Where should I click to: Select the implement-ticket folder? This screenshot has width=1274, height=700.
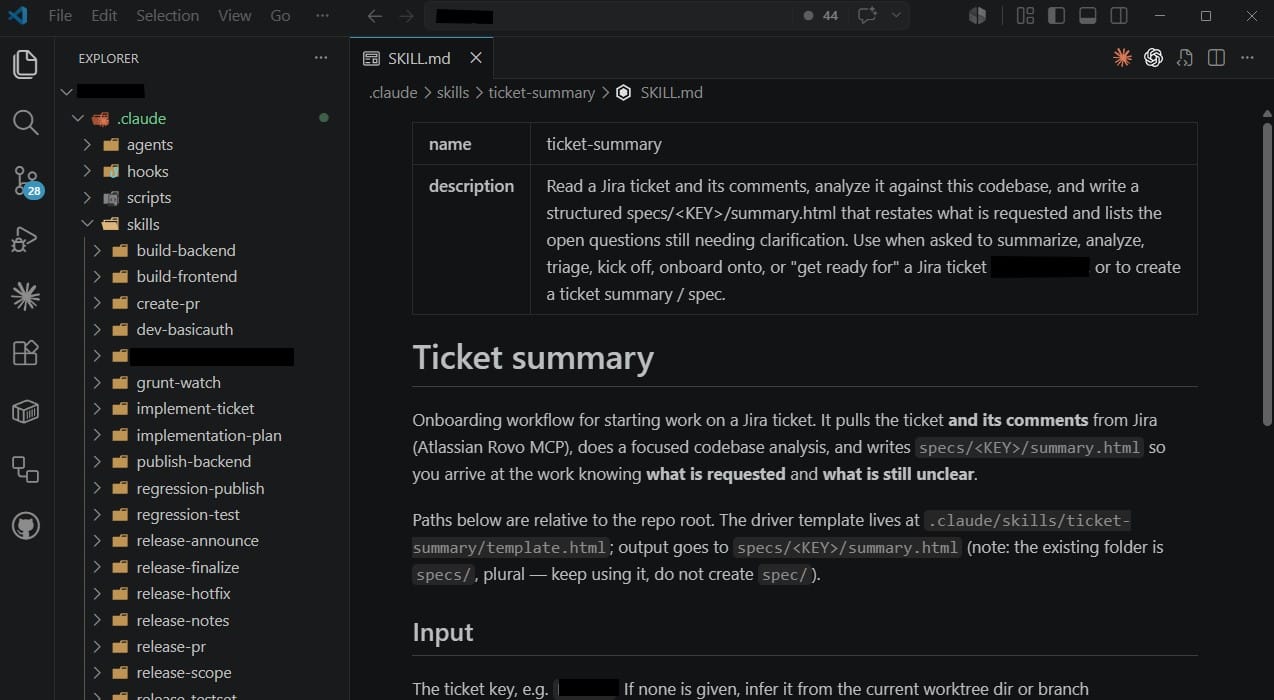[x=195, y=408]
